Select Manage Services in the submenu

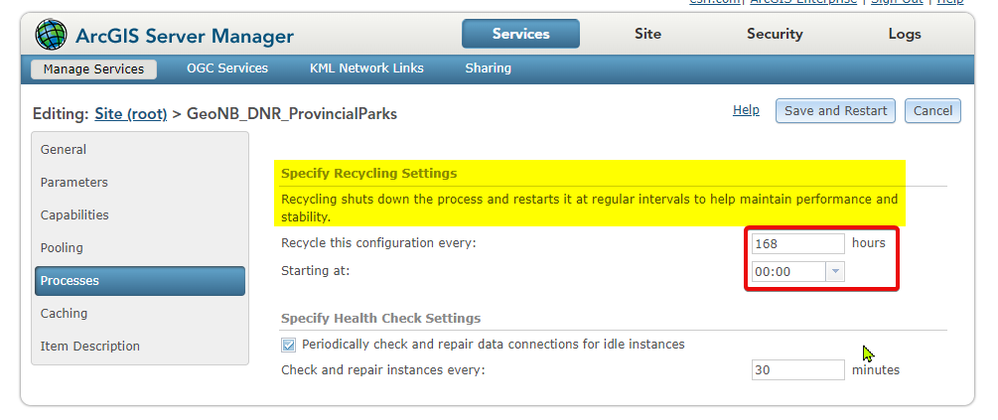point(93,69)
